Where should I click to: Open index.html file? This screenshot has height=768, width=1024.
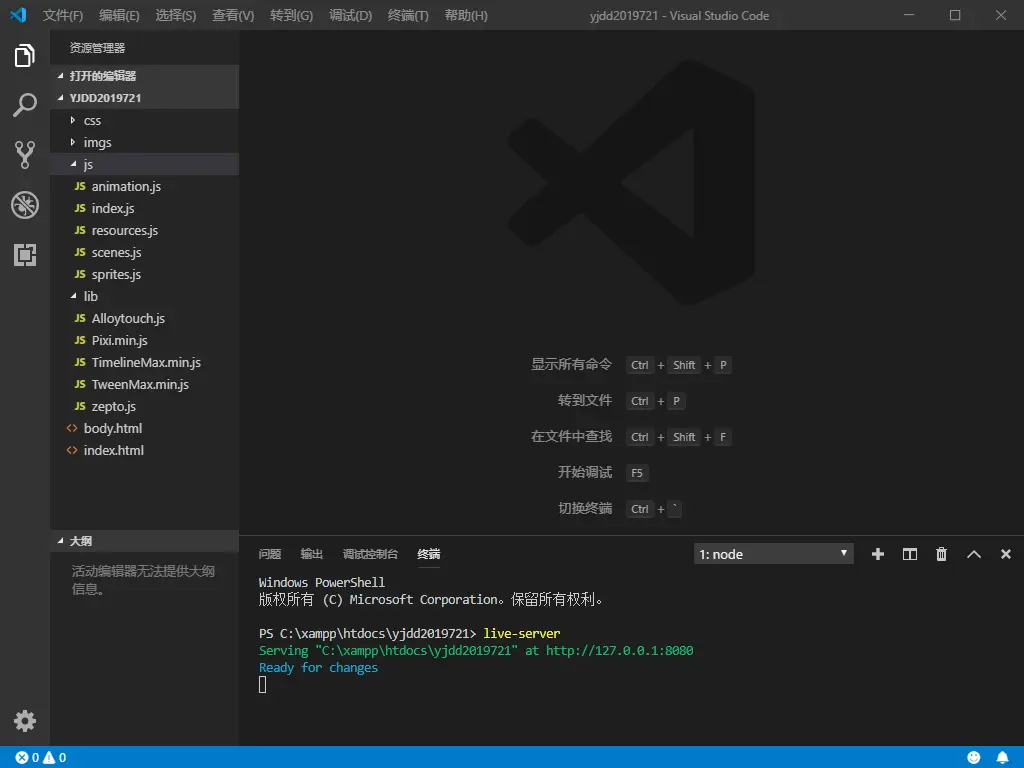[x=144, y=451]
